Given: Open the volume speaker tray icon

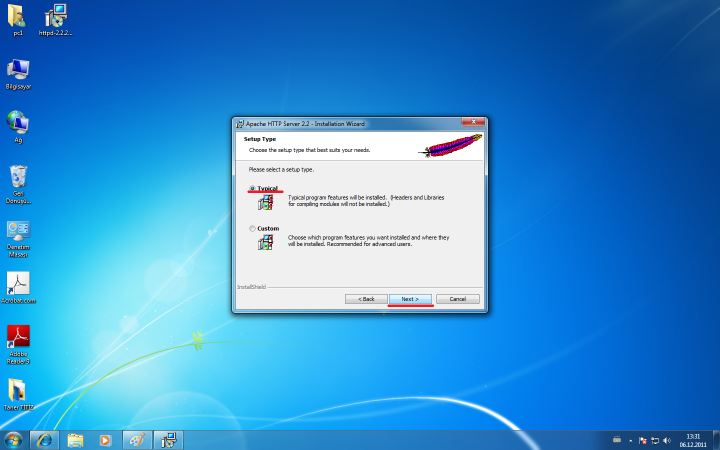Looking at the screenshot, I should coord(667,440).
